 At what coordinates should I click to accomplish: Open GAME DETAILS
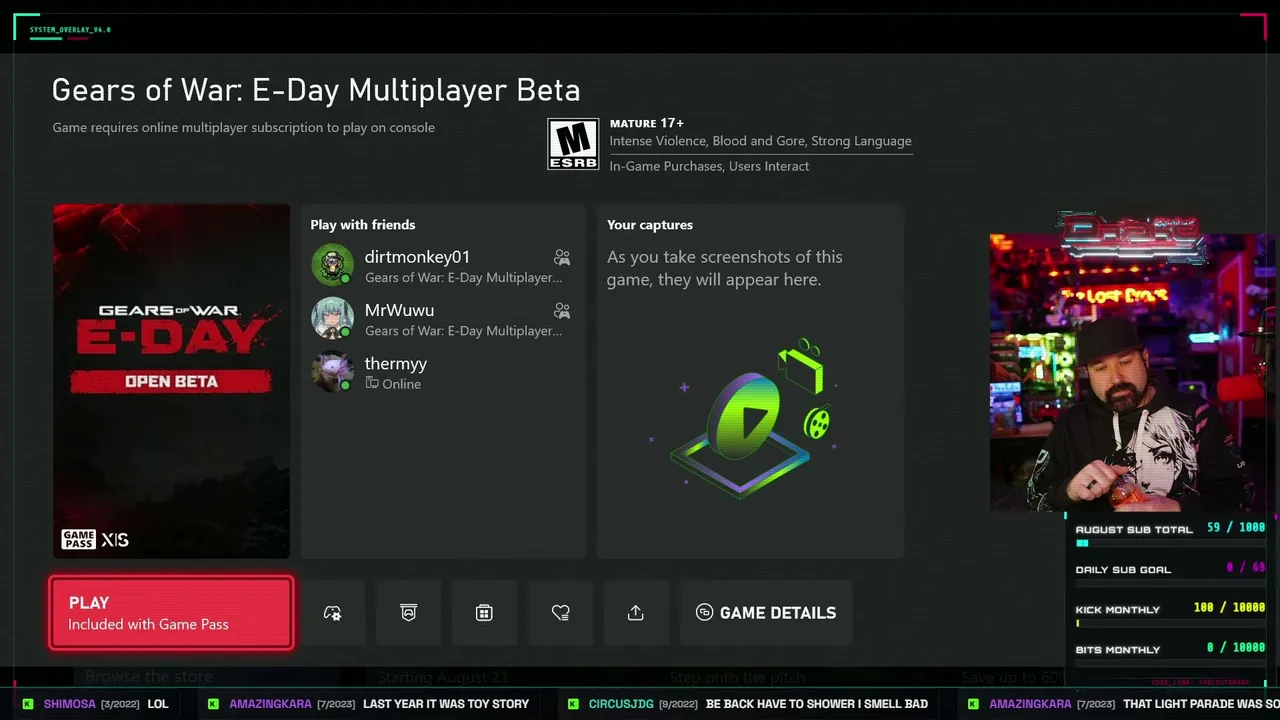coord(766,613)
